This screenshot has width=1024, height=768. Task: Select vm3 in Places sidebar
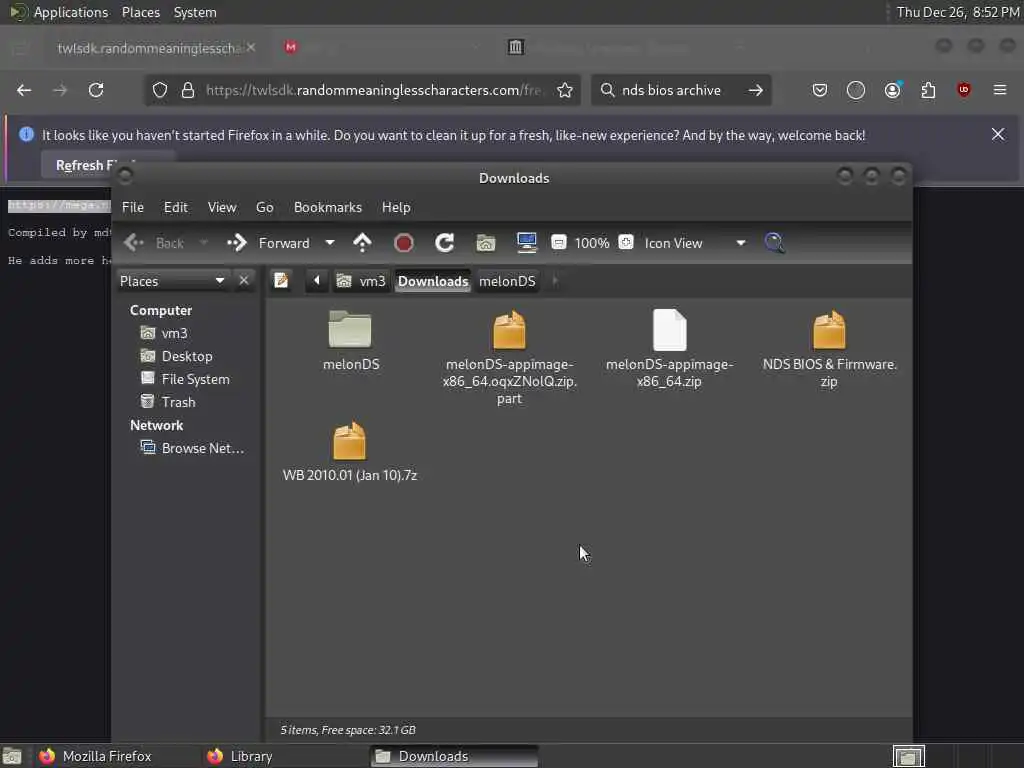pyautogui.click(x=165, y=333)
